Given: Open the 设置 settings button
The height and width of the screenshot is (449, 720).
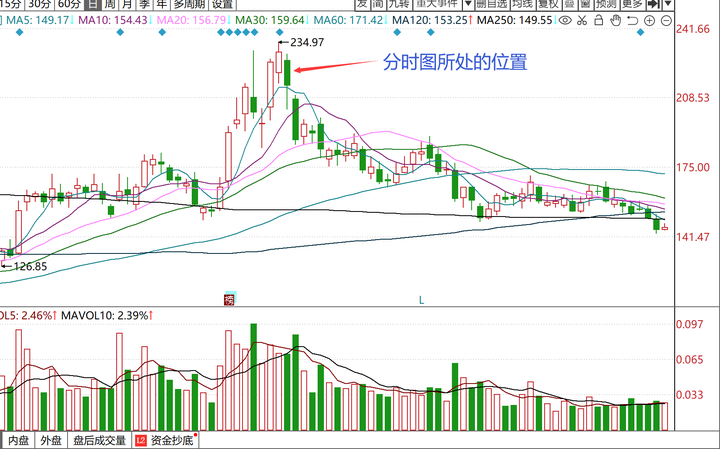Looking at the screenshot, I should [x=223, y=4].
